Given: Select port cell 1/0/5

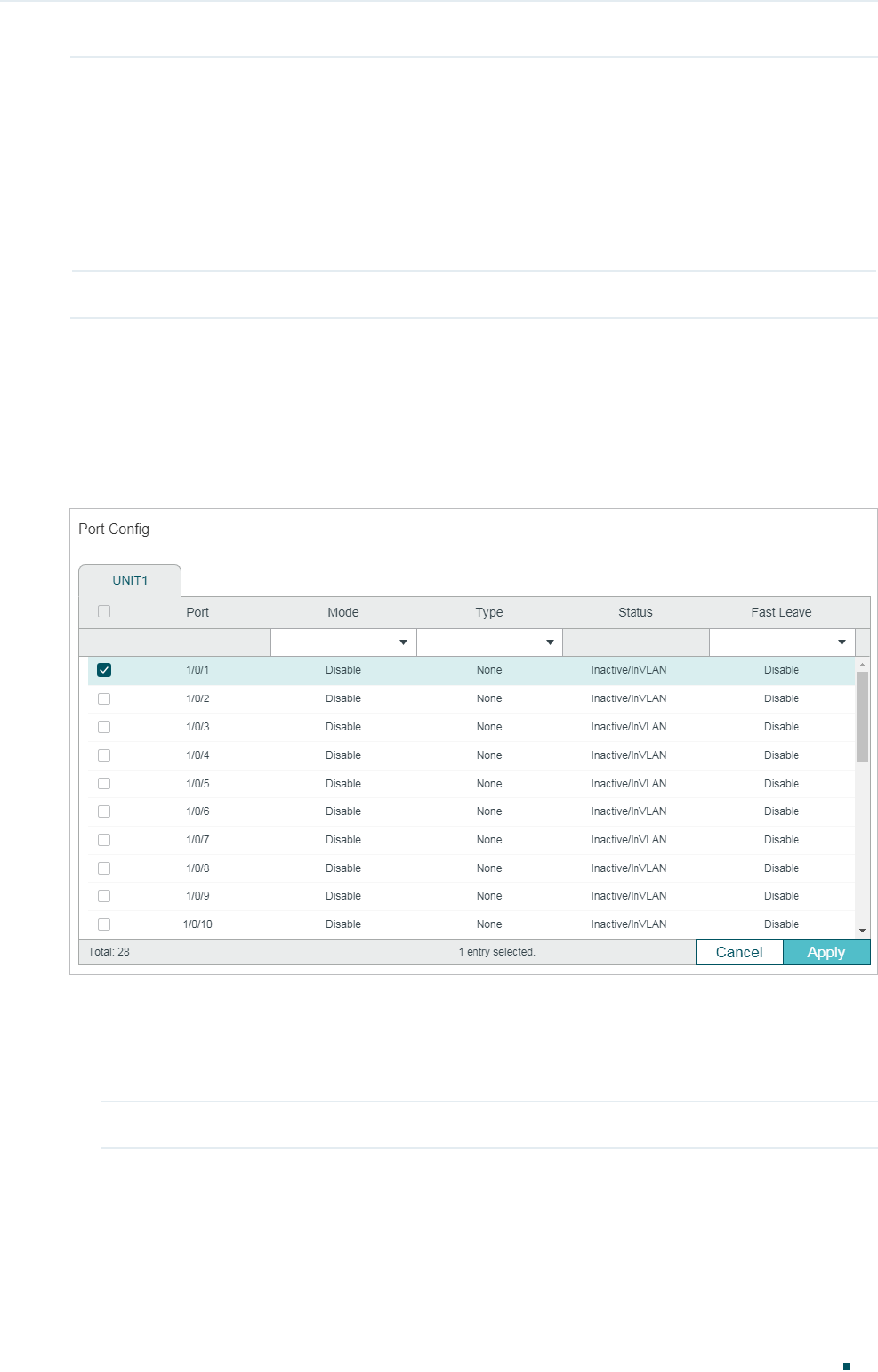Looking at the screenshot, I should coord(197,784).
